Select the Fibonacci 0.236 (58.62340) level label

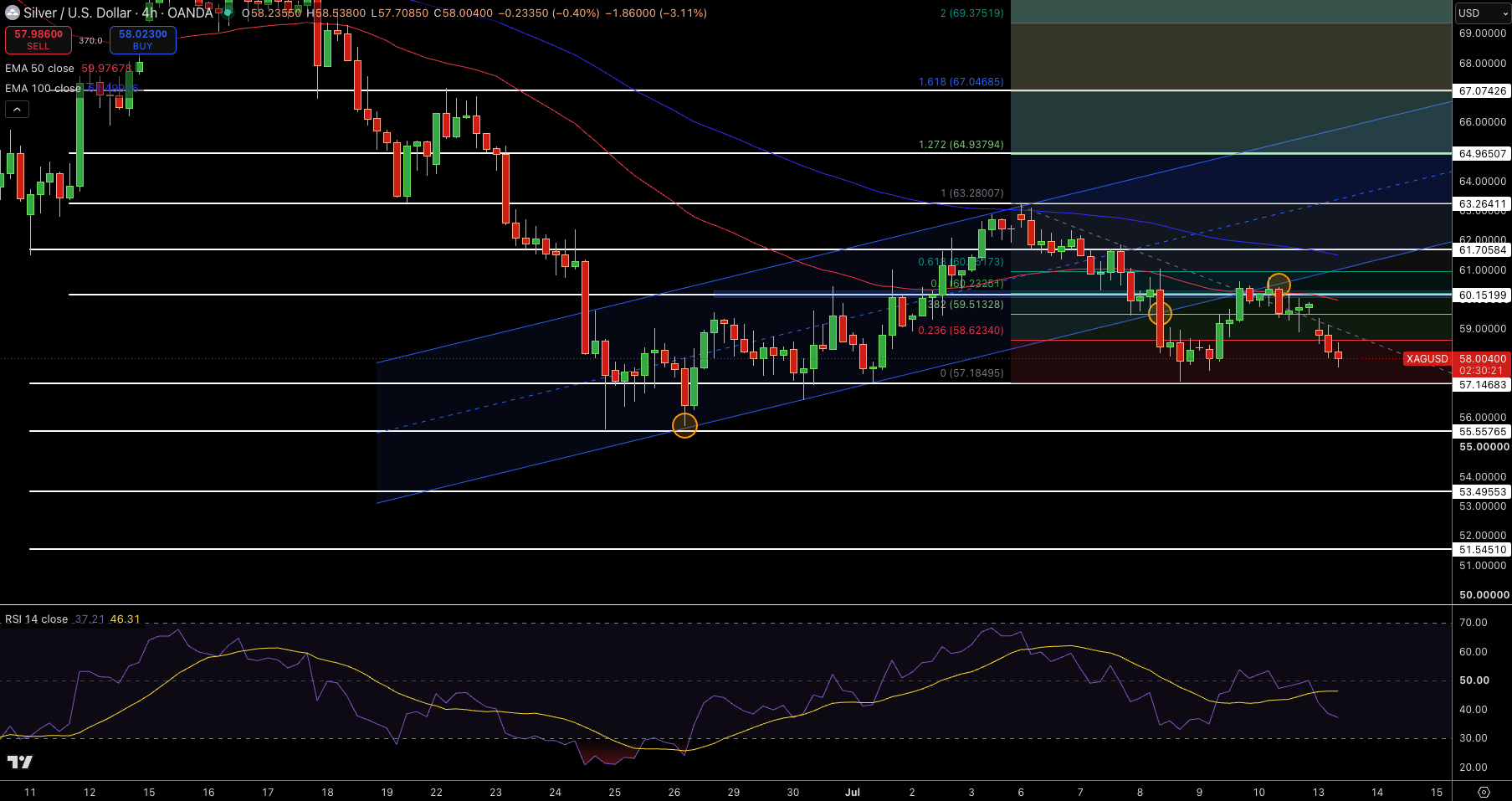click(x=961, y=331)
